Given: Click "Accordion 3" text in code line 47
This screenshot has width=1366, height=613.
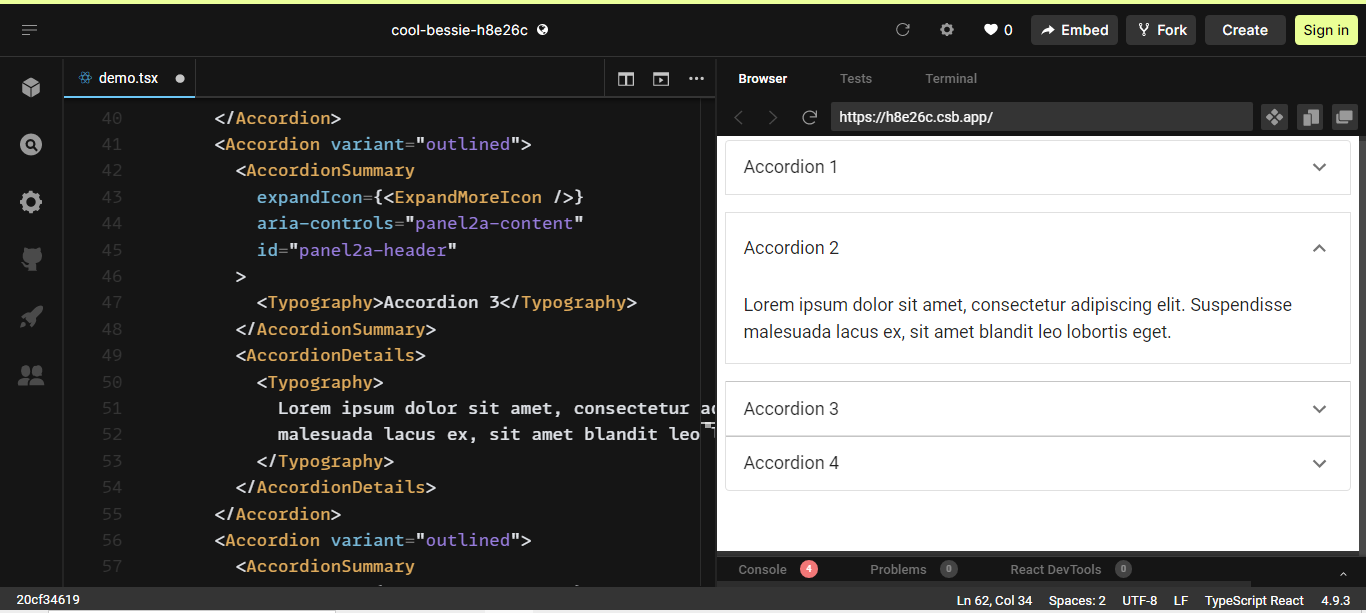Looking at the screenshot, I should [x=441, y=302].
